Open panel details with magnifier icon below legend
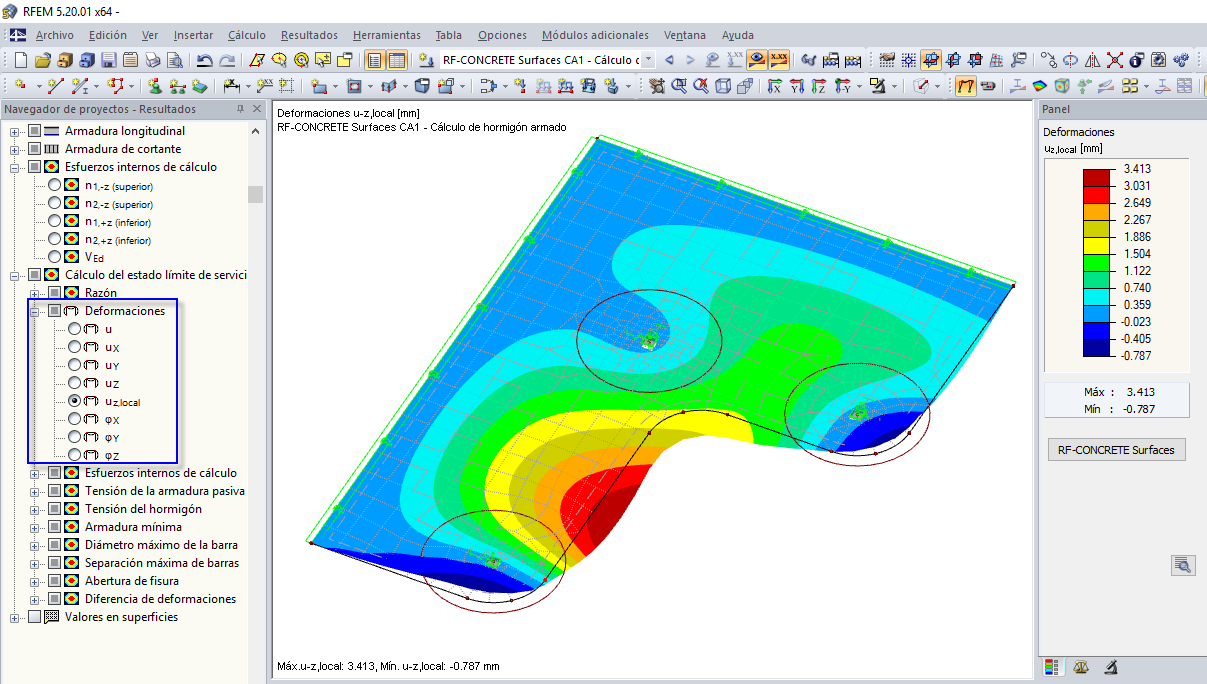The image size is (1207, 684). point(1183,565)
